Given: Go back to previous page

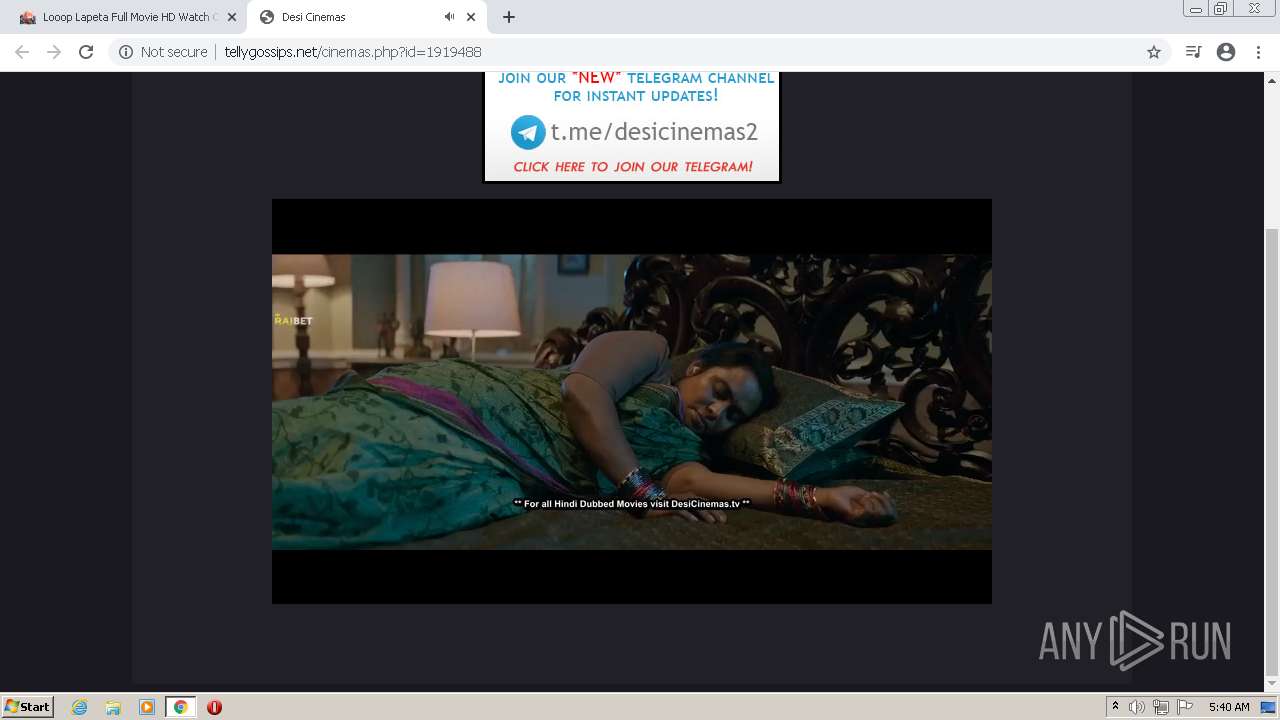Looking at the screenshot, I should (22, 52).
